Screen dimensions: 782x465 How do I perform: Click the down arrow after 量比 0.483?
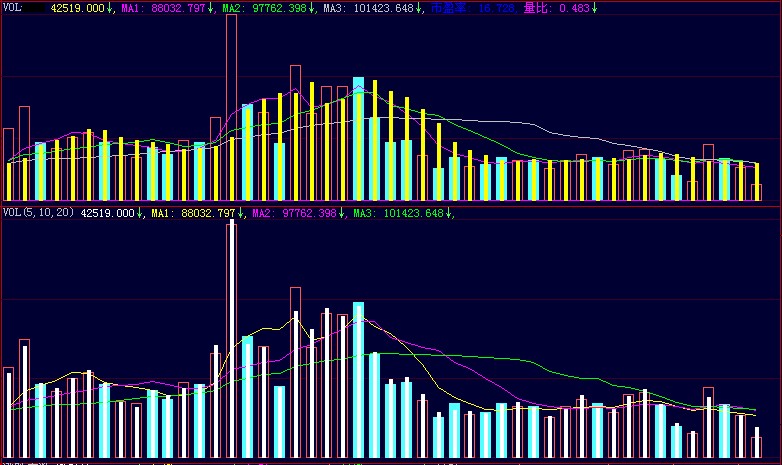[x=594, y=8]
